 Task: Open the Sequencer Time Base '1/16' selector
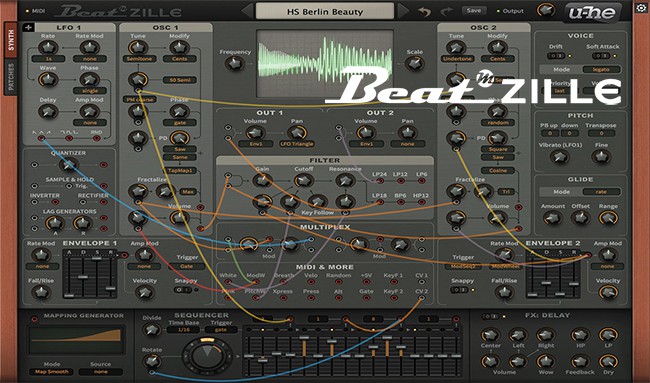click(x=183, y=330)
